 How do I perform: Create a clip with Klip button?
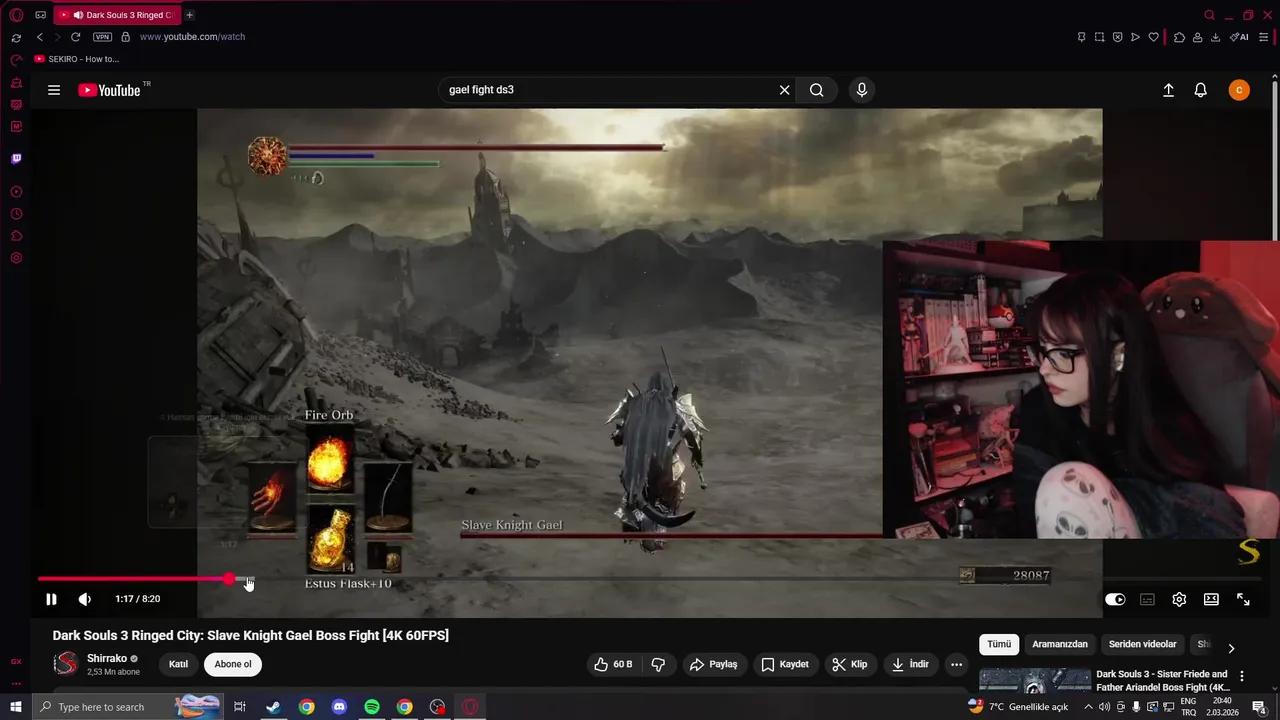click(849, 664)
